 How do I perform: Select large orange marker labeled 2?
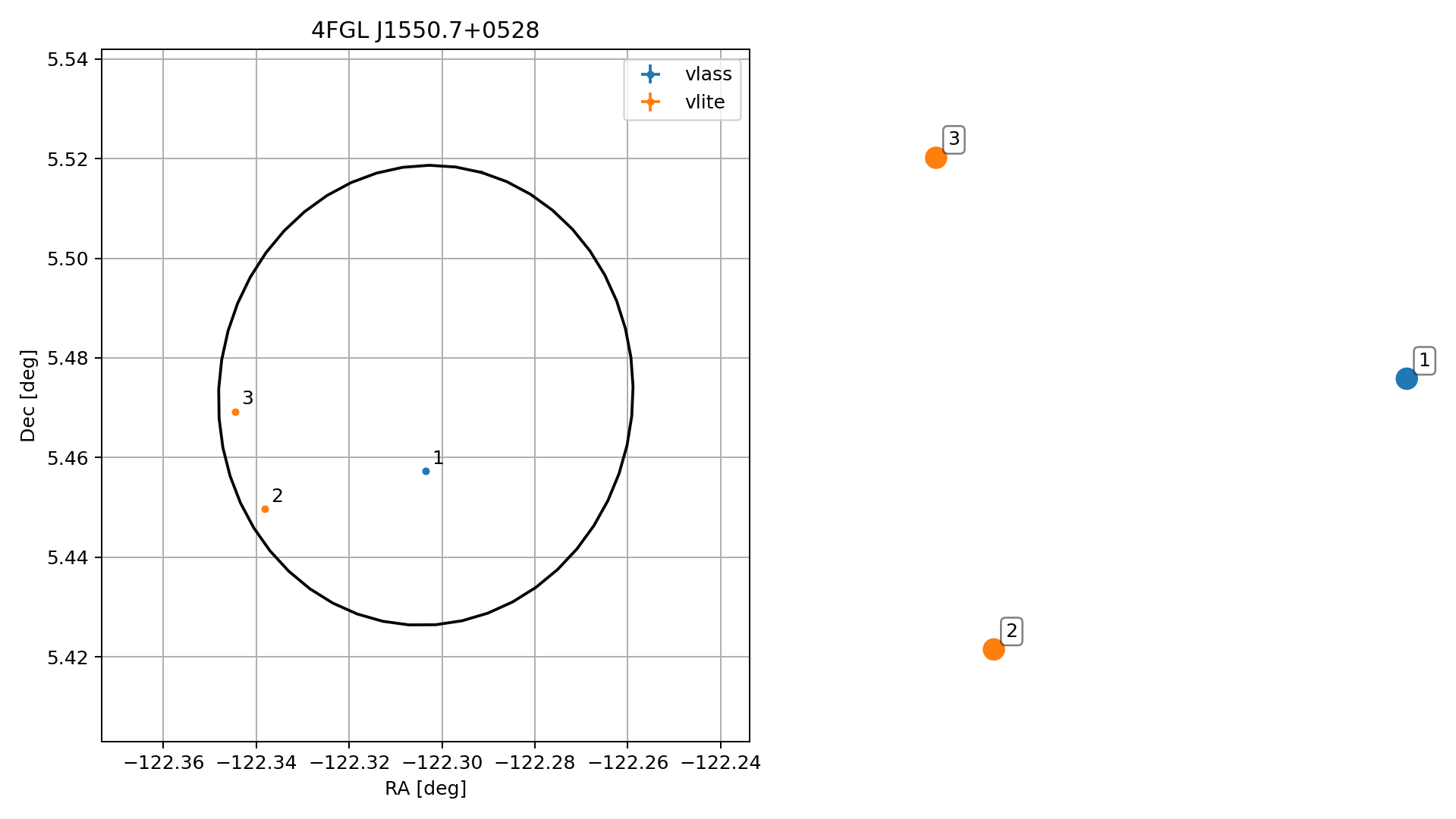[993, 649]
